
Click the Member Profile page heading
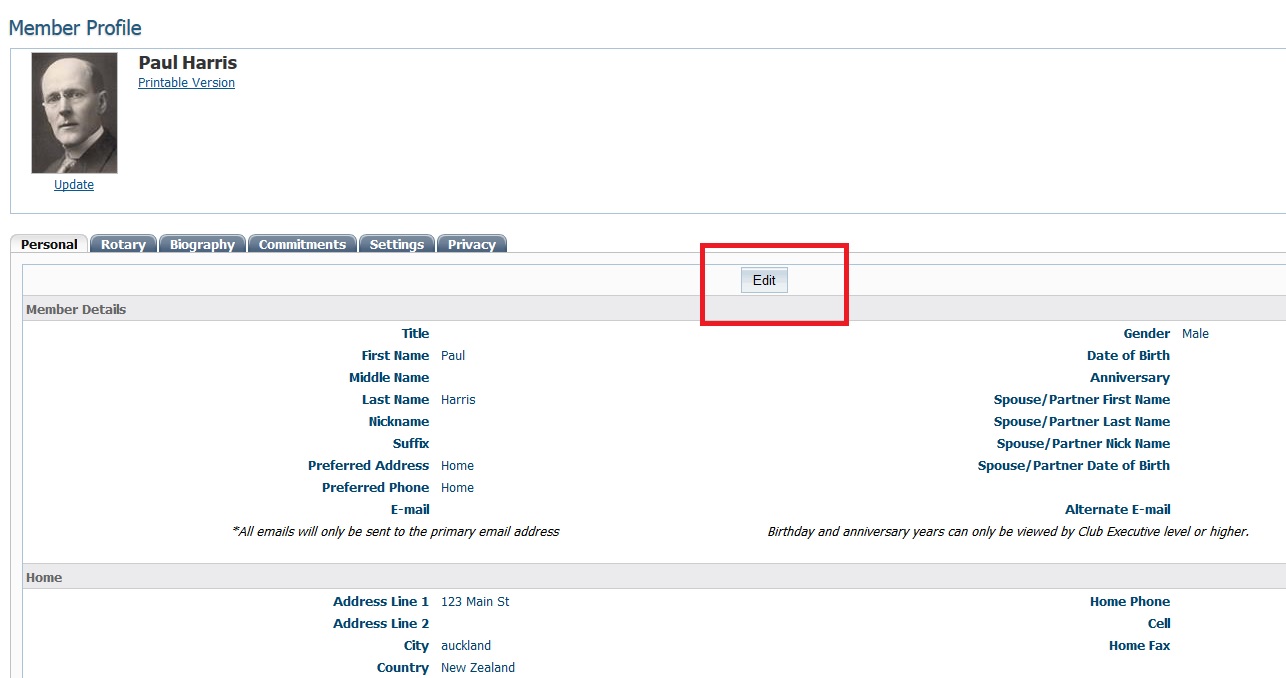point(75,28)
